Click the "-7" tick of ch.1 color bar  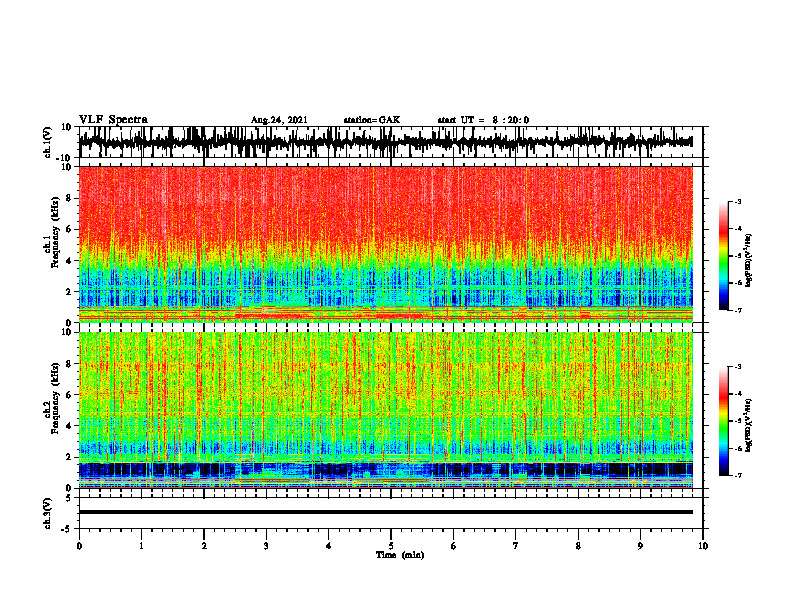(x=737, y=310)
